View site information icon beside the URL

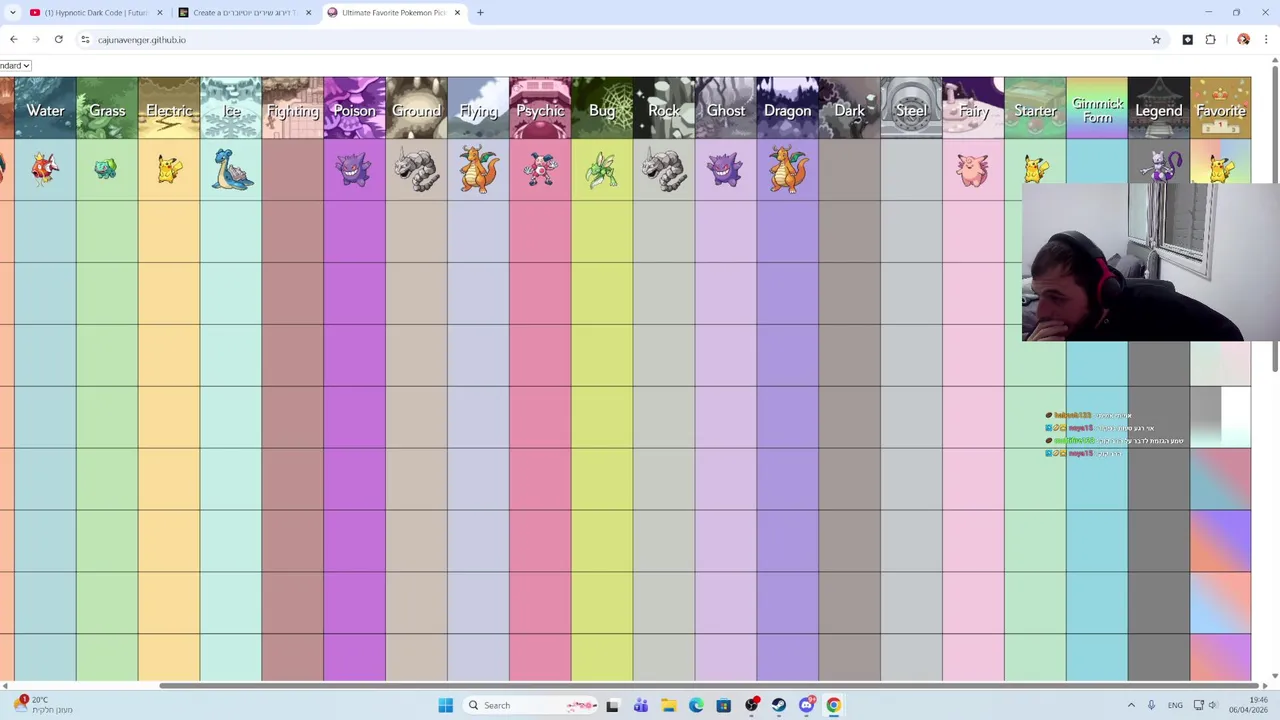coord(85,40)
